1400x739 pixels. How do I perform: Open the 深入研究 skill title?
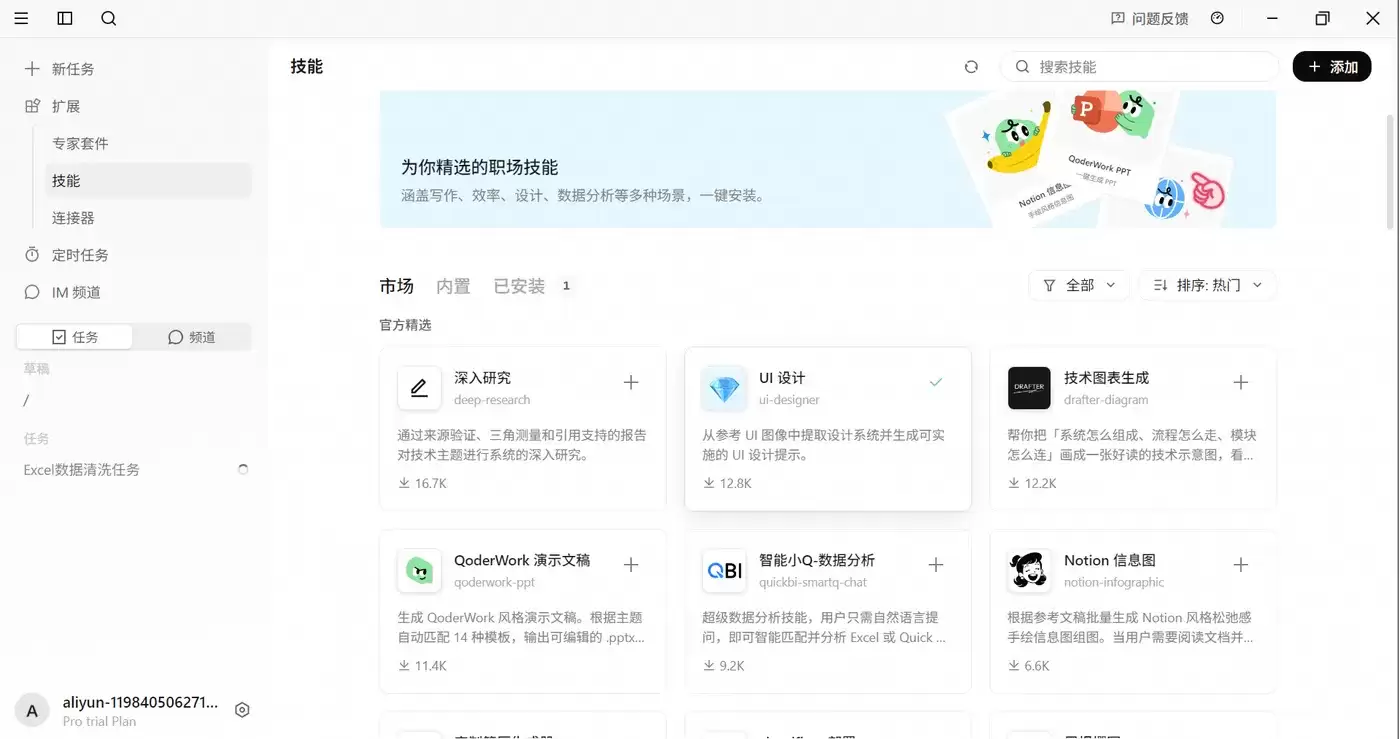(482, 378)
